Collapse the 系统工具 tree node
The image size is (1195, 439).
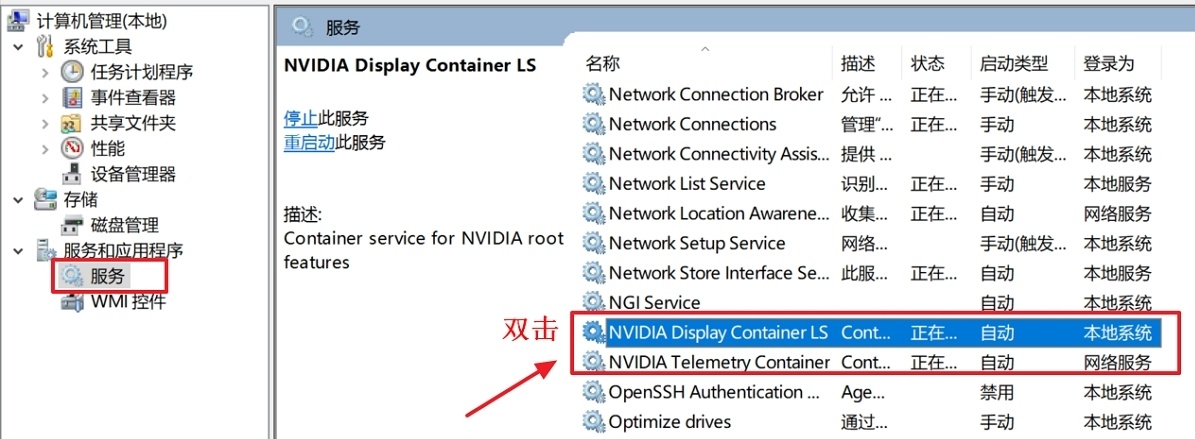click(18, 46)
